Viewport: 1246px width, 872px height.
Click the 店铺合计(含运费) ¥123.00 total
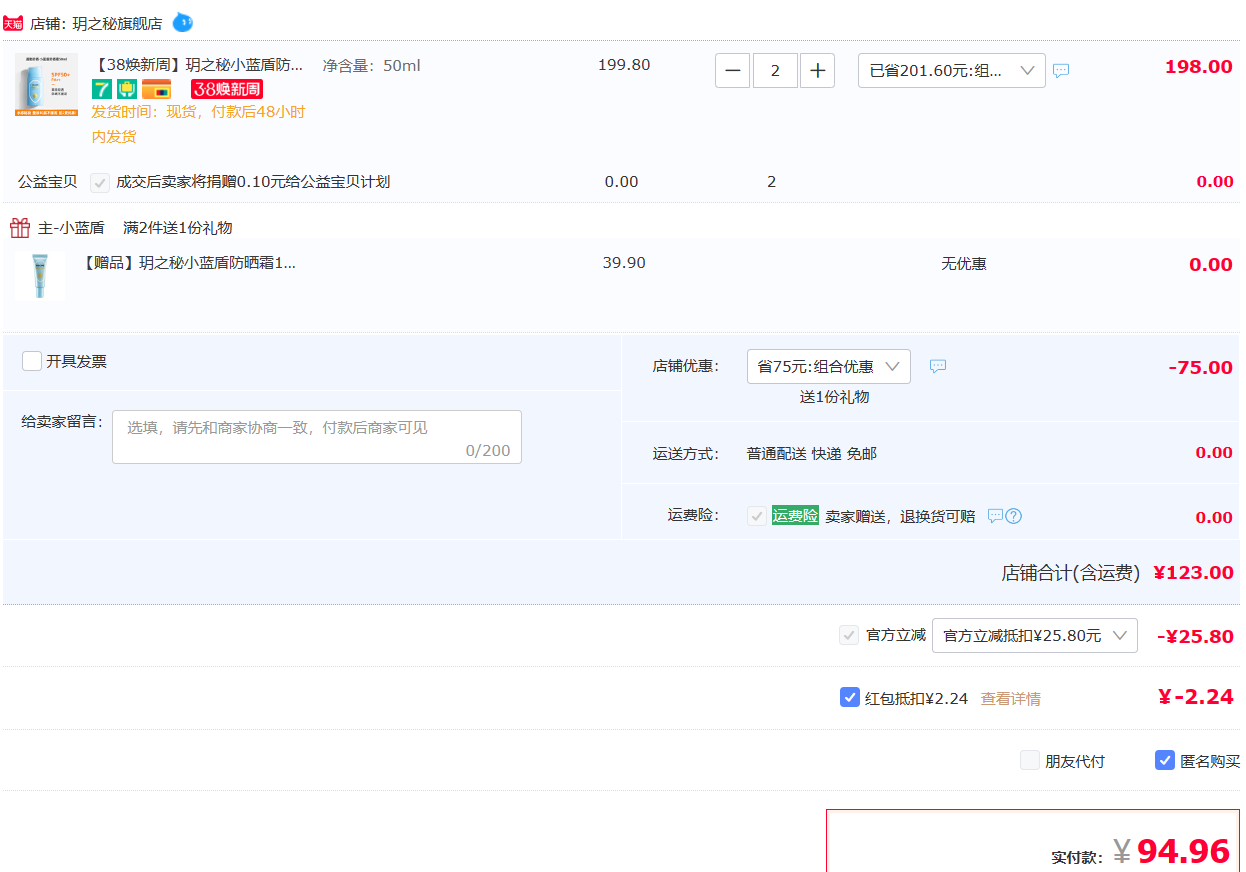pyautogui.click(x=1118, y=573)
